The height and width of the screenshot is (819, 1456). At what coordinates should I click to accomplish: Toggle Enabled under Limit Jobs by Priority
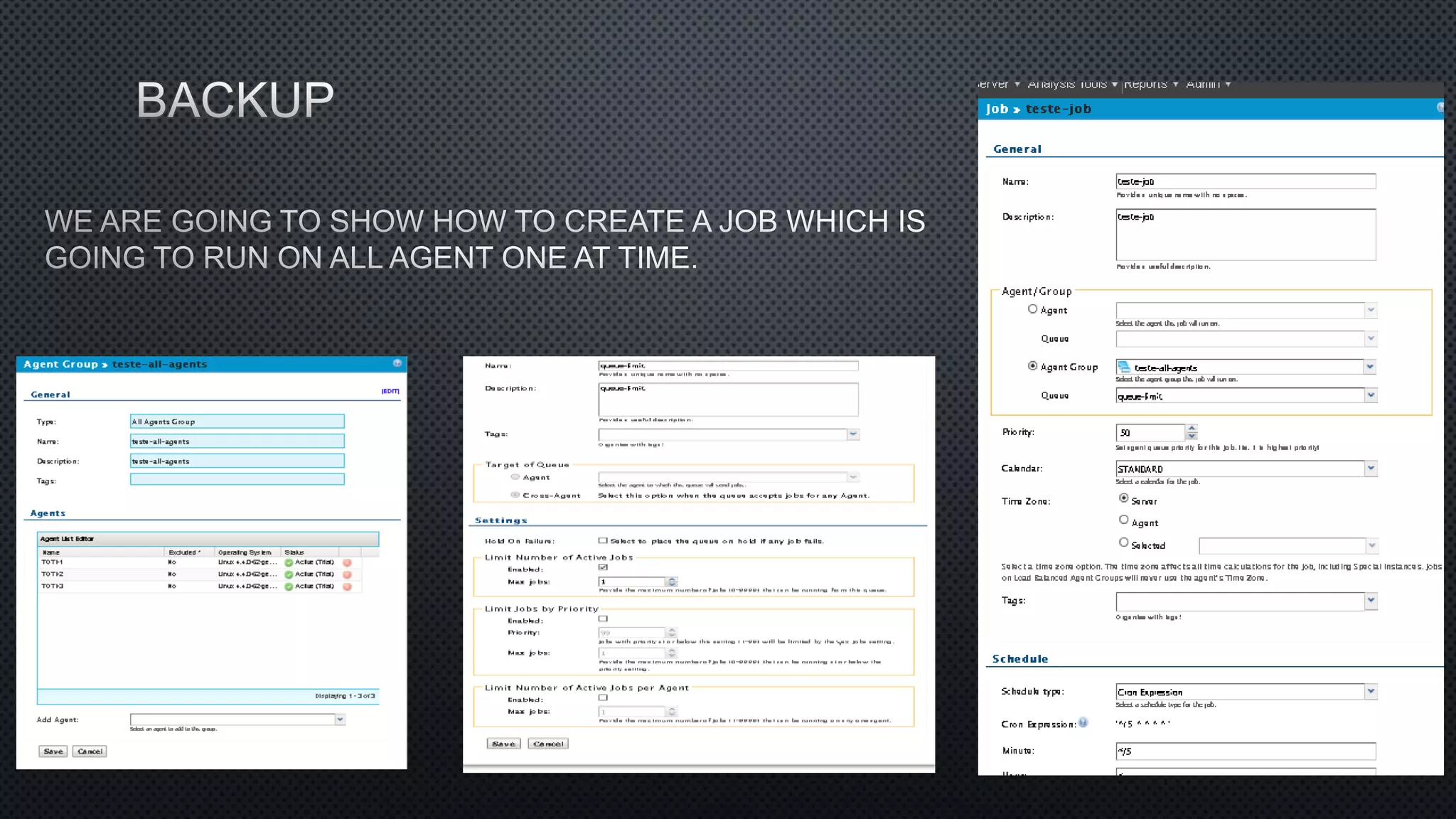(603, 619)
